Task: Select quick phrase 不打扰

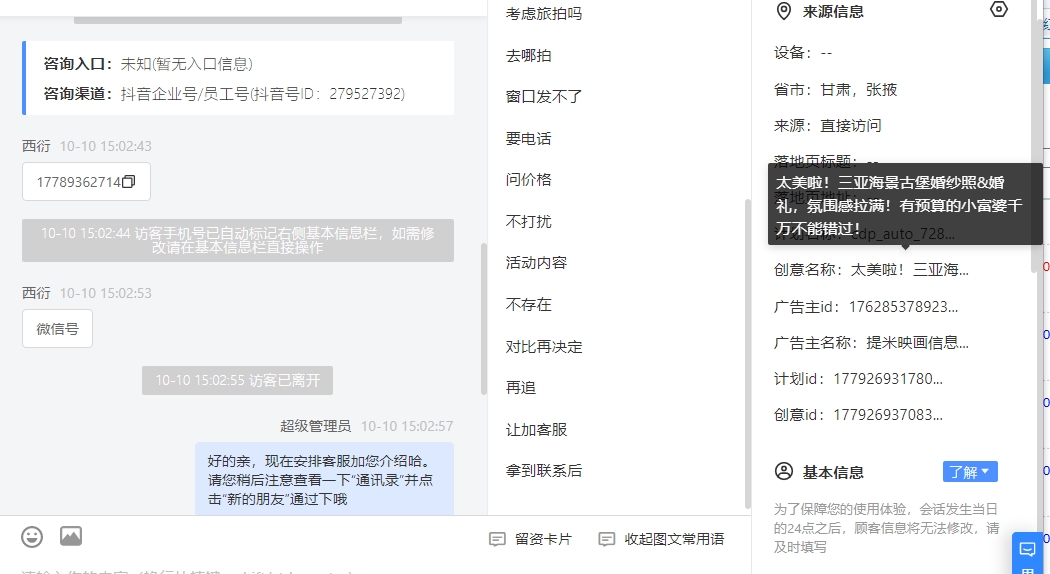Action: [x=528, y=222]
